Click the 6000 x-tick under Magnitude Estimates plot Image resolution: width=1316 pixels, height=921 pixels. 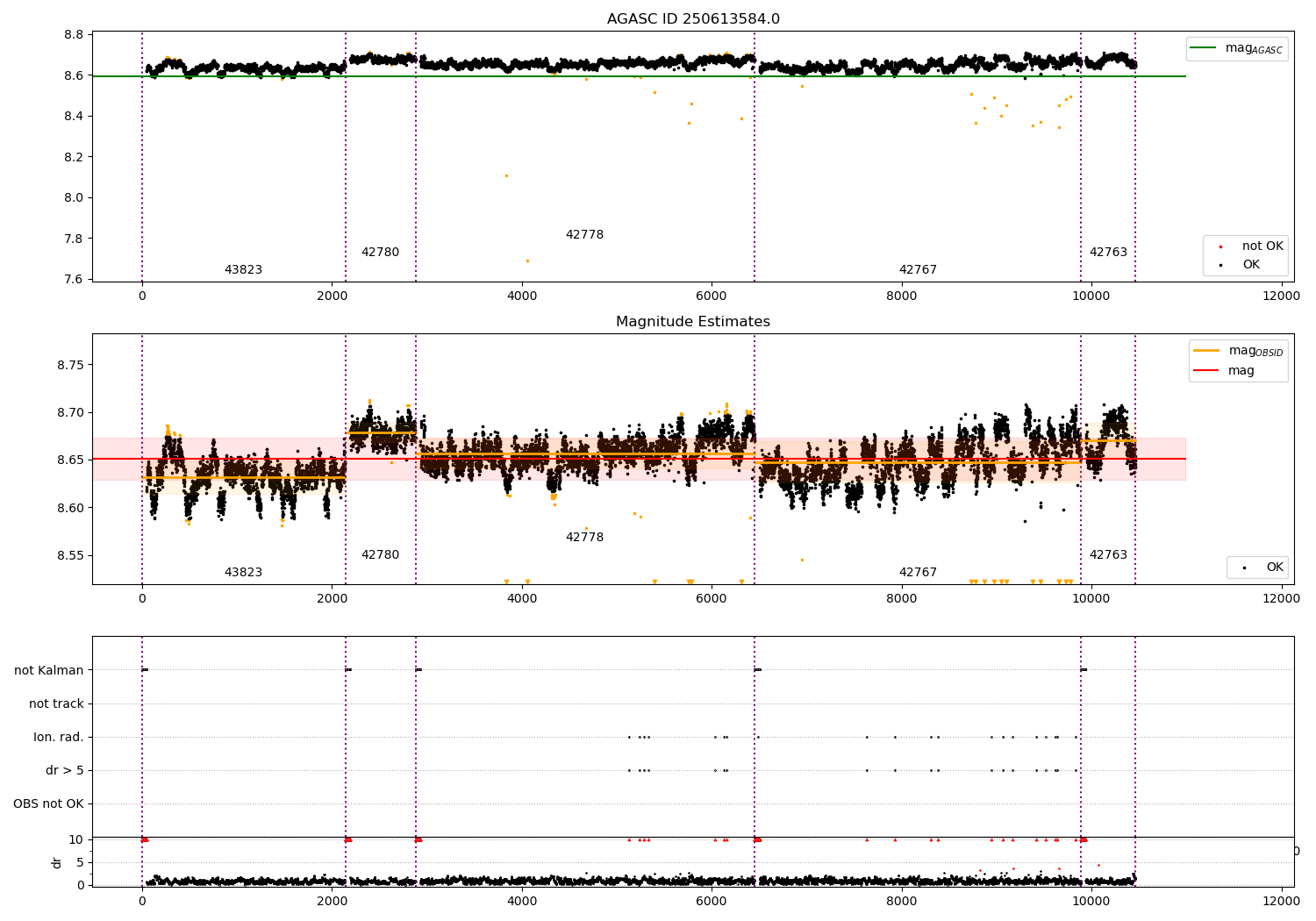point(712,599)
